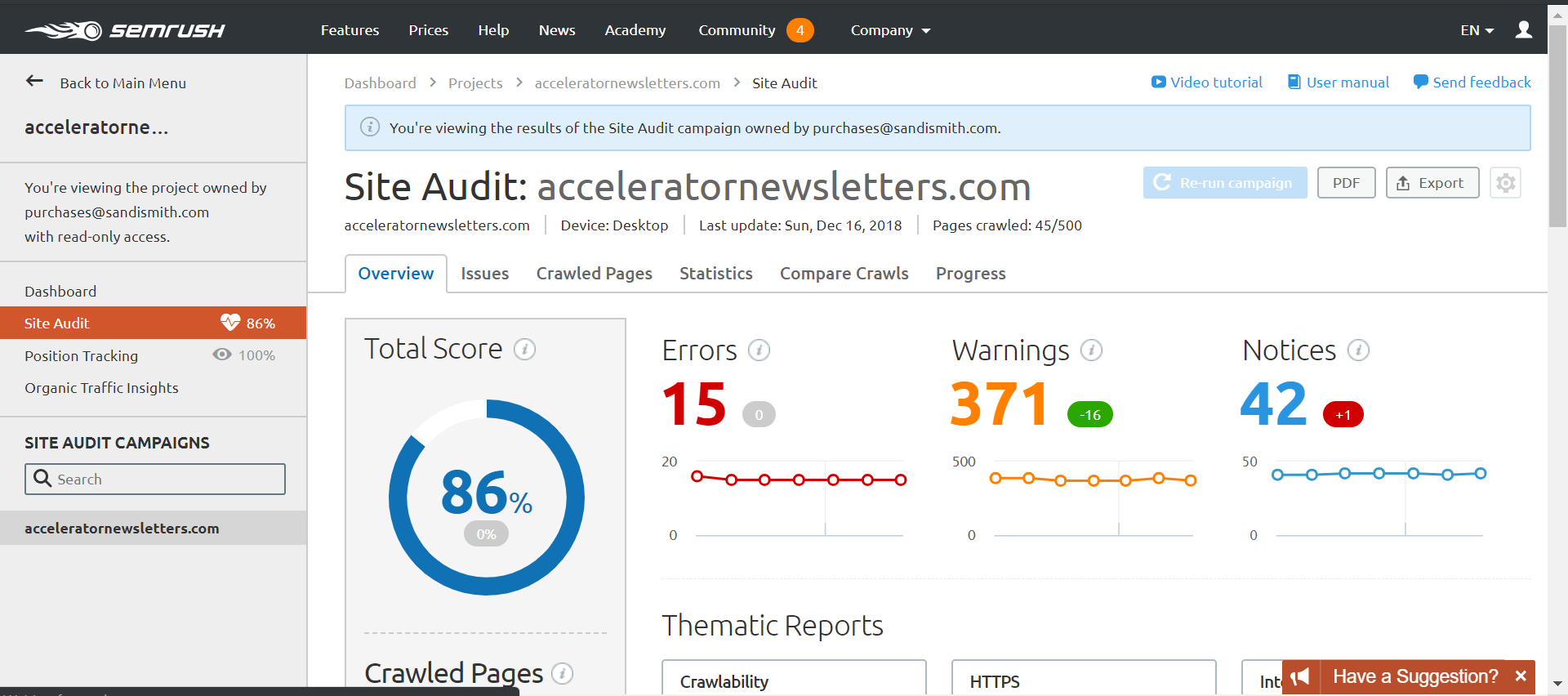1568x696 pixels.
Task: Click the 0% score change badge
Action: [487, 534]
